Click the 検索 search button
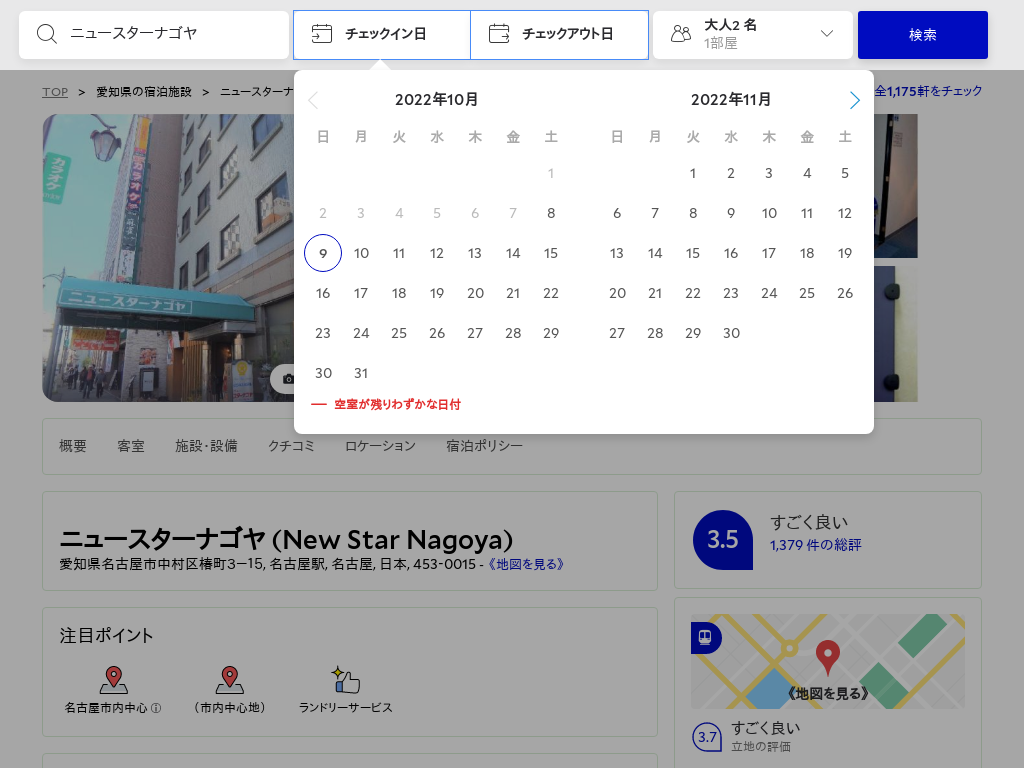The image size is (1024, 768). point(923,35)
